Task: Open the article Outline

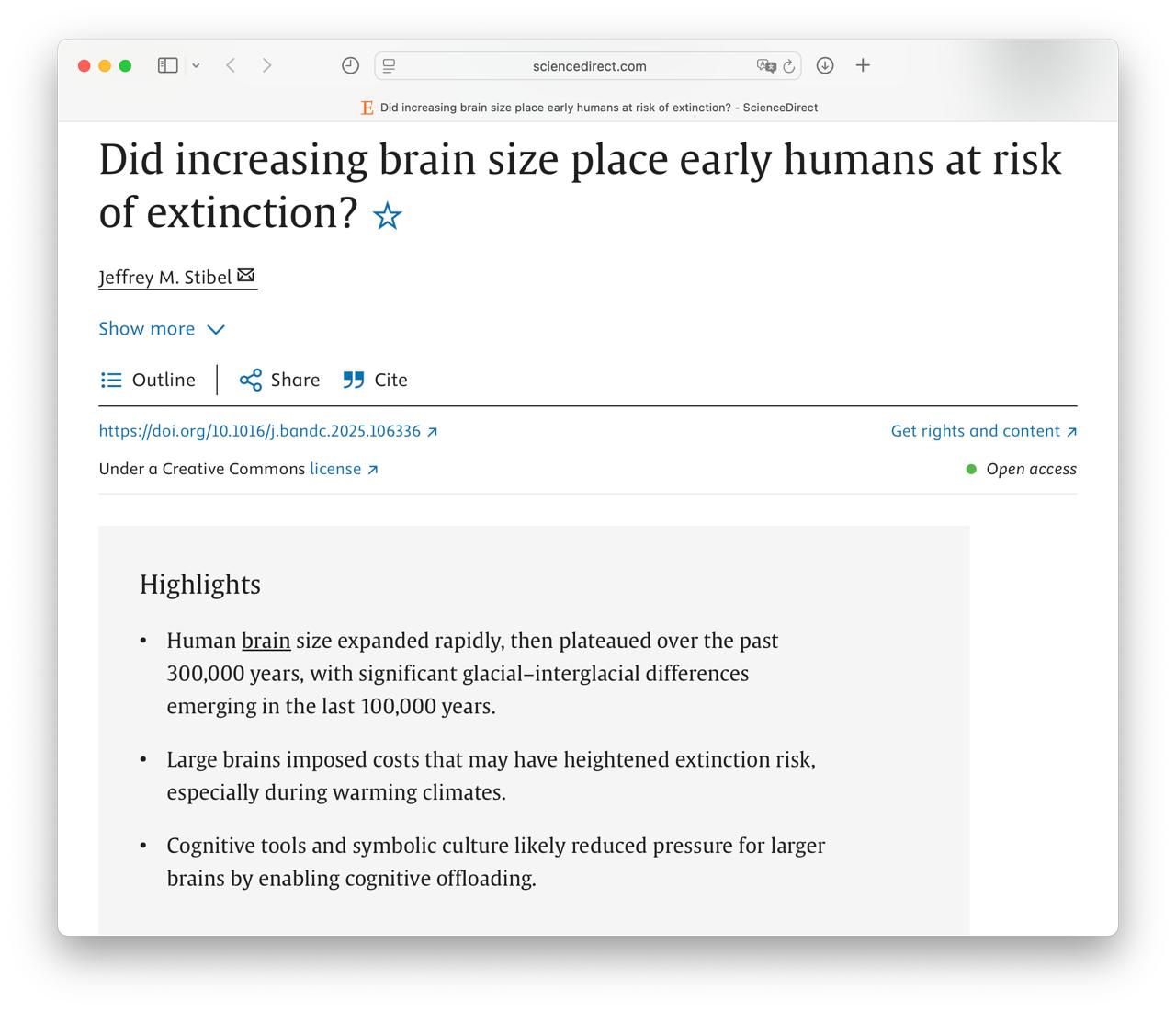Action: click(x=148, y=380)
